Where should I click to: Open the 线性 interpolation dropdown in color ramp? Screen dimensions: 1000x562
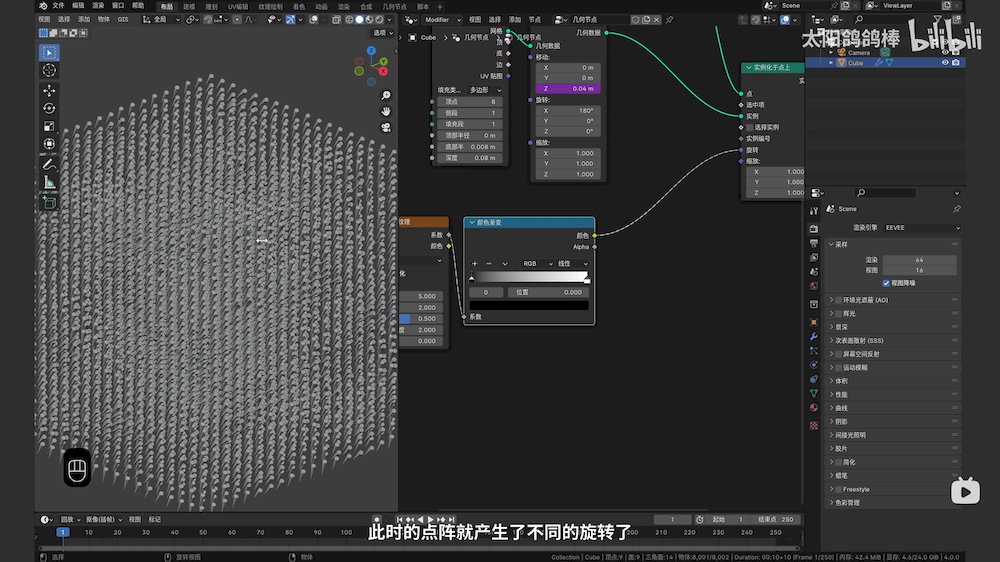click(x=572, y=263)
